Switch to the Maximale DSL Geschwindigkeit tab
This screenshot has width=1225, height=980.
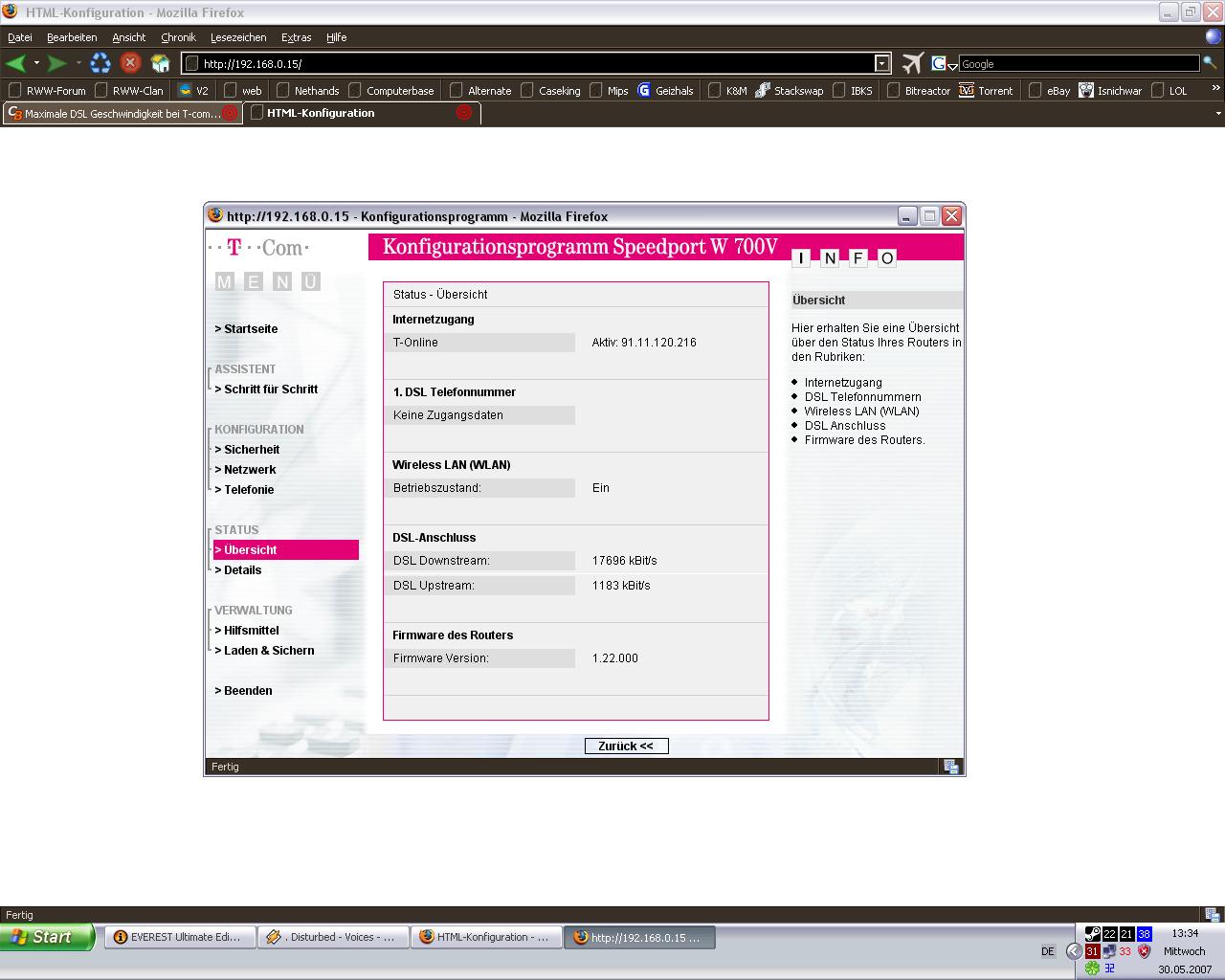(122, 113)
